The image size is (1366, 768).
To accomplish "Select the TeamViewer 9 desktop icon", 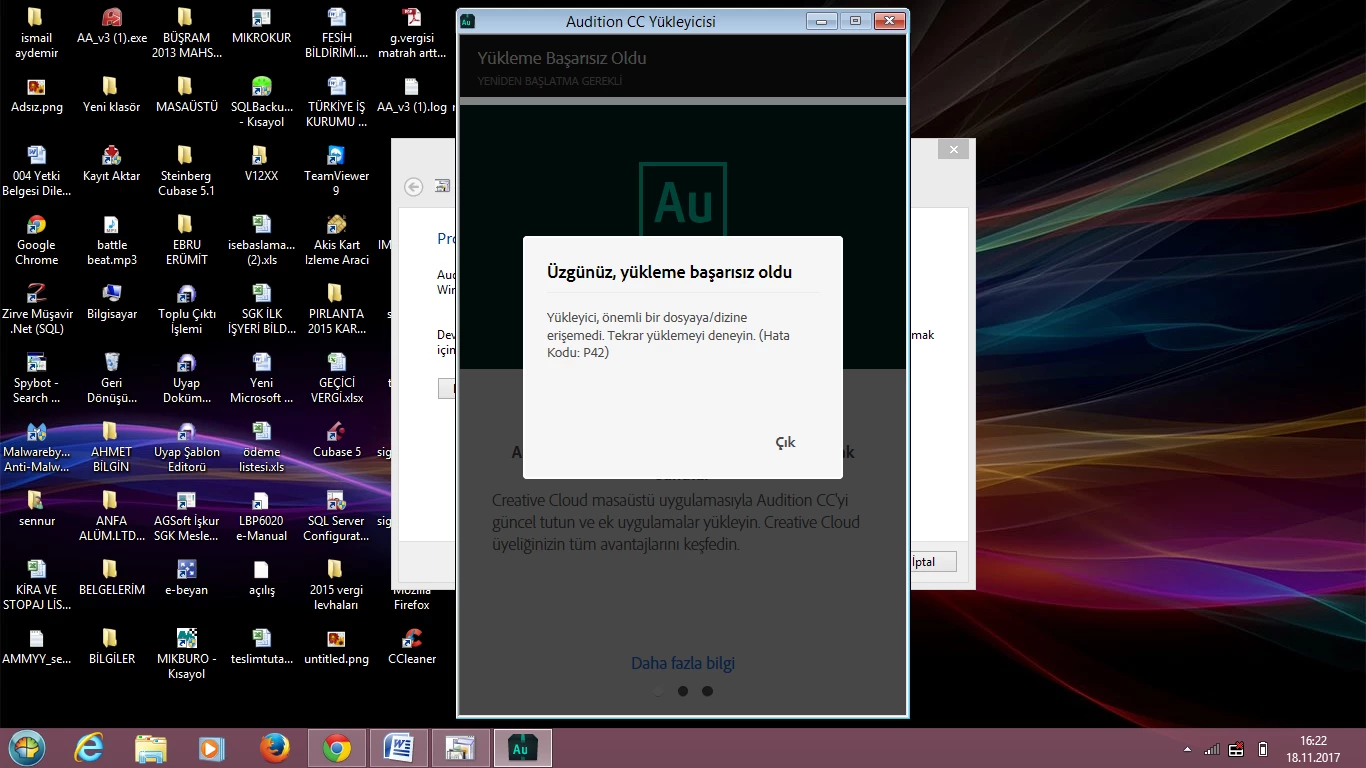I will point(337,170).
